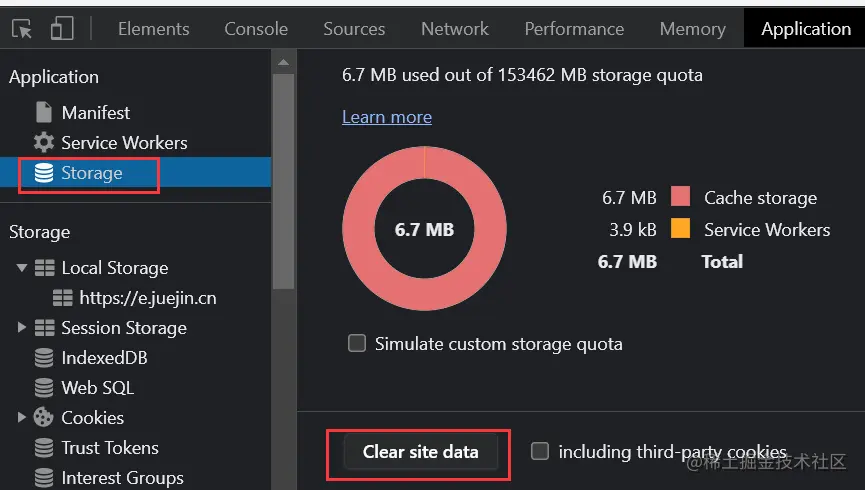This screenshot has width=865, height=490.
Task: Click the Clear site data button
Action: tap(420, 452)
